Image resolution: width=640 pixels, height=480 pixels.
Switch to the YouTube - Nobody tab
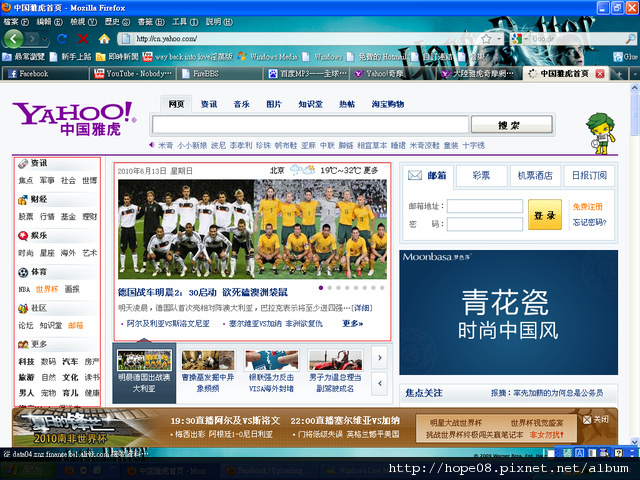point(132,73)
